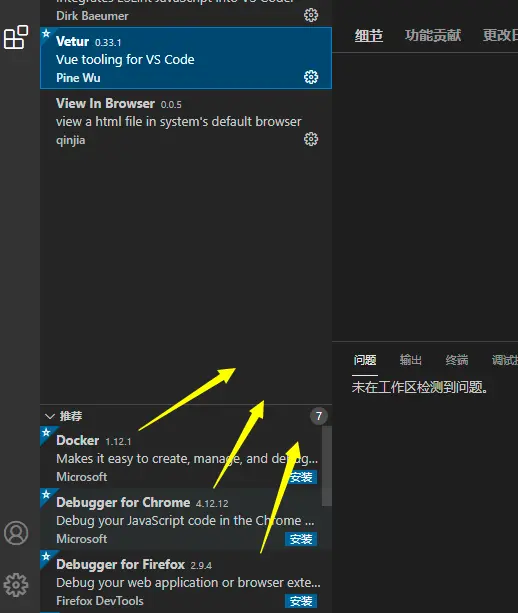Click the 未在工作区检测到问题 message
Viewport: 518px width, 613px height.
pos(419,387)
